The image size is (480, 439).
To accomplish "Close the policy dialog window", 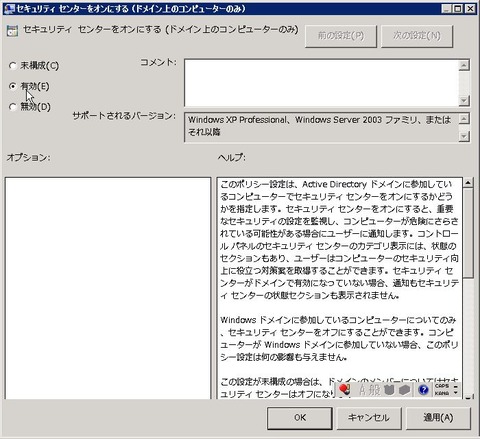I will tap(470, 8).
